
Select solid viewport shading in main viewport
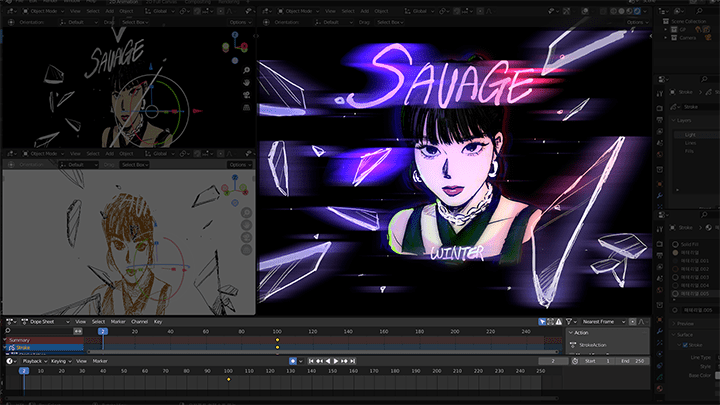622,11
